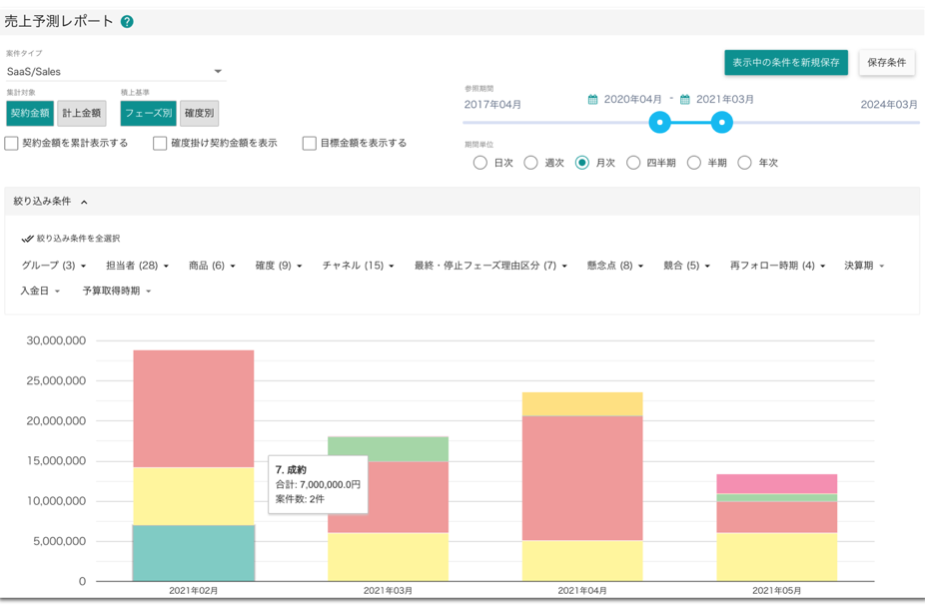Check 確度掛け契約金額を表示 checkbox
The width and height of the screenshot is (925, 605).
[160, 143]
